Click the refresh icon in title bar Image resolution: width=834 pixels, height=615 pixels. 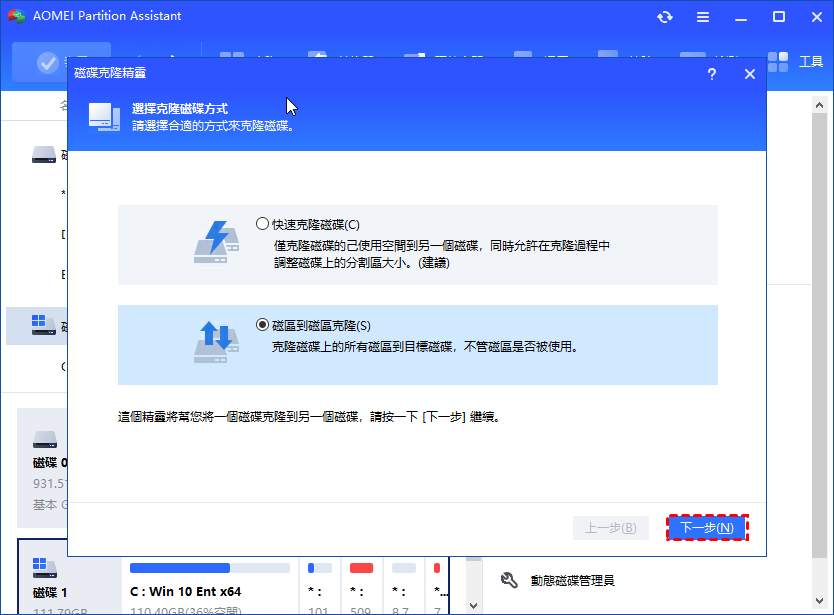point(665,17)
